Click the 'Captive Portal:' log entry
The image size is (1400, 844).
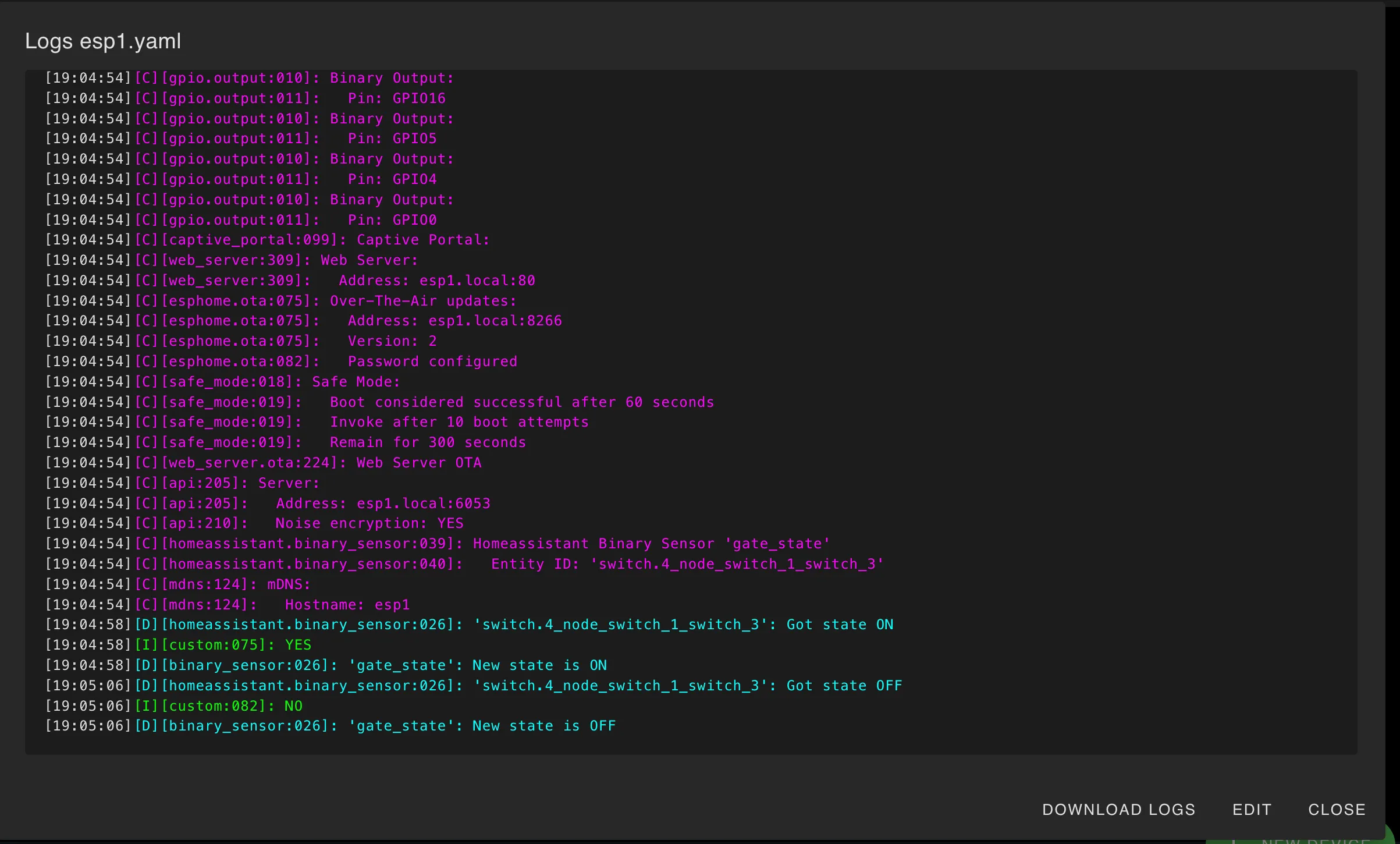click(x=422, y=240)
